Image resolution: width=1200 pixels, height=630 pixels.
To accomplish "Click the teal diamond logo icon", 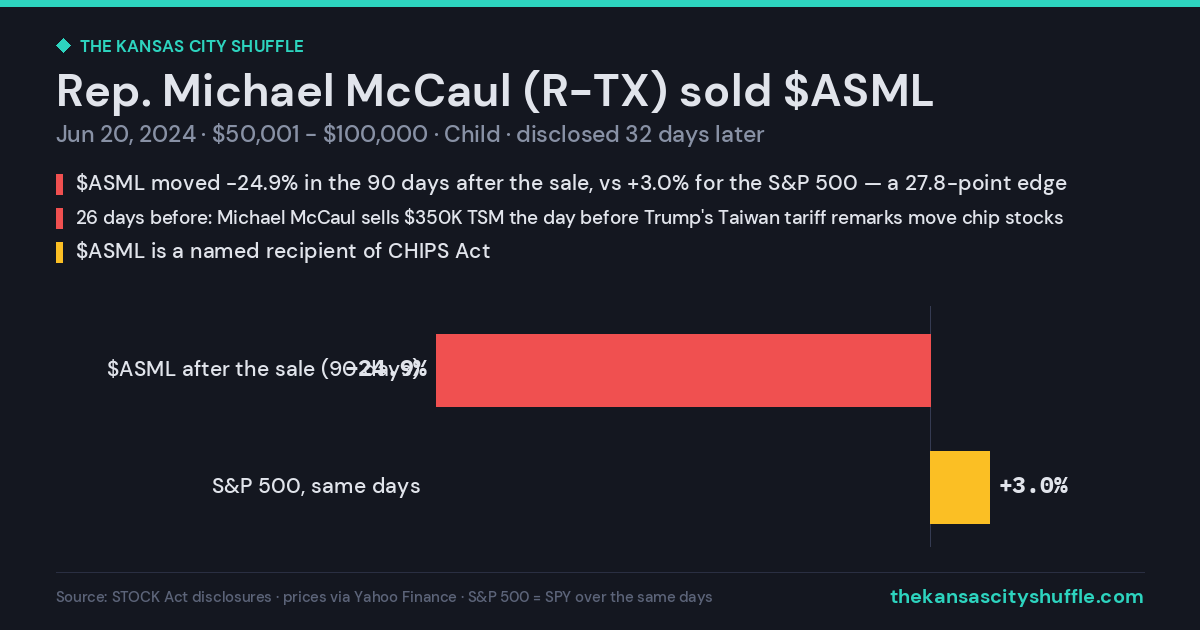I will click(x=63, y=46).
